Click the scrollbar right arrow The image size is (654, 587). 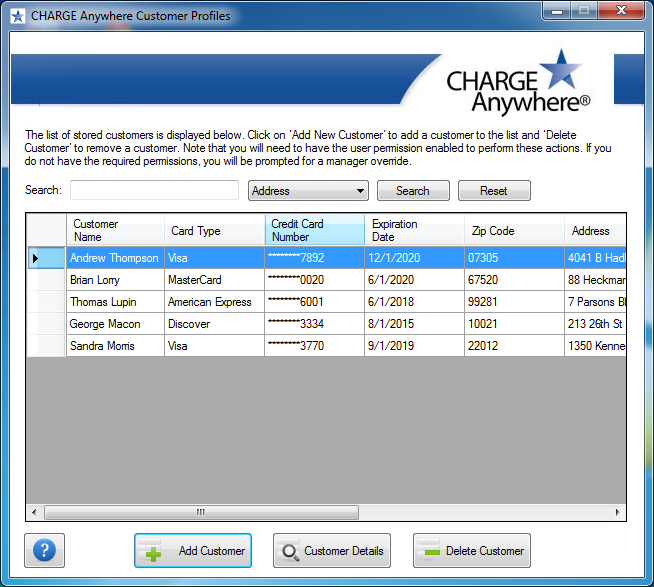(618, 512)
